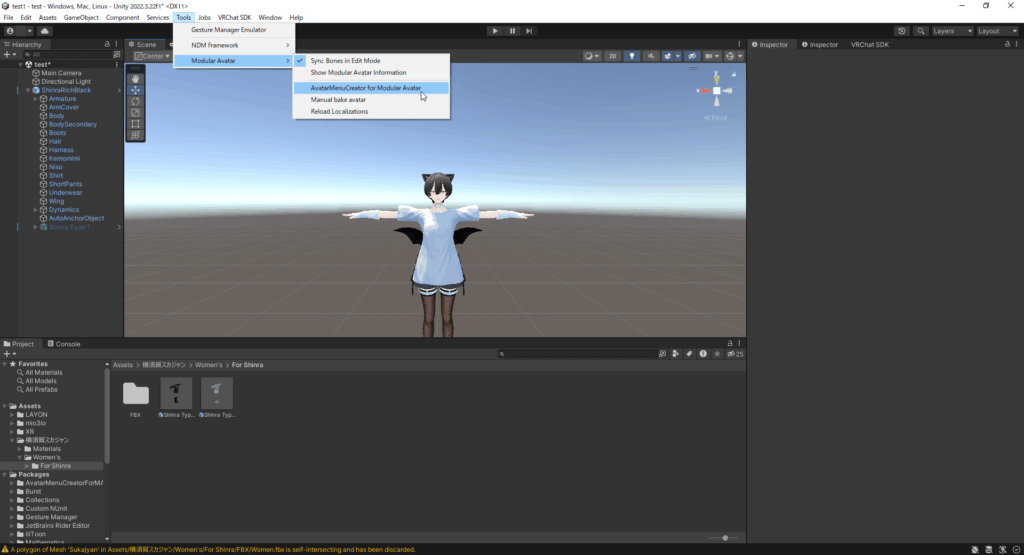Click Search by Type icon

coord(675,354)
